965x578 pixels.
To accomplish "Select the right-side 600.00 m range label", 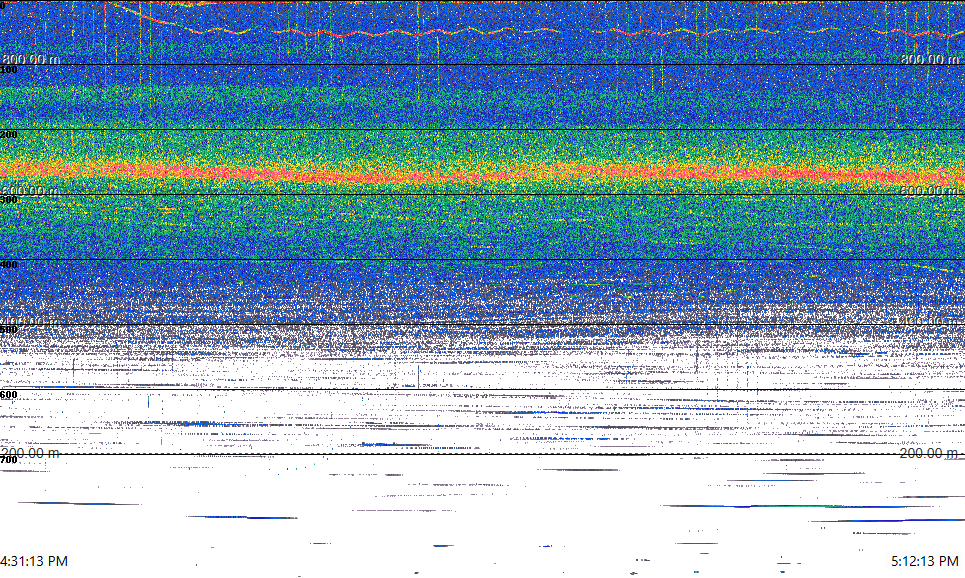I will tap(929, 191).
